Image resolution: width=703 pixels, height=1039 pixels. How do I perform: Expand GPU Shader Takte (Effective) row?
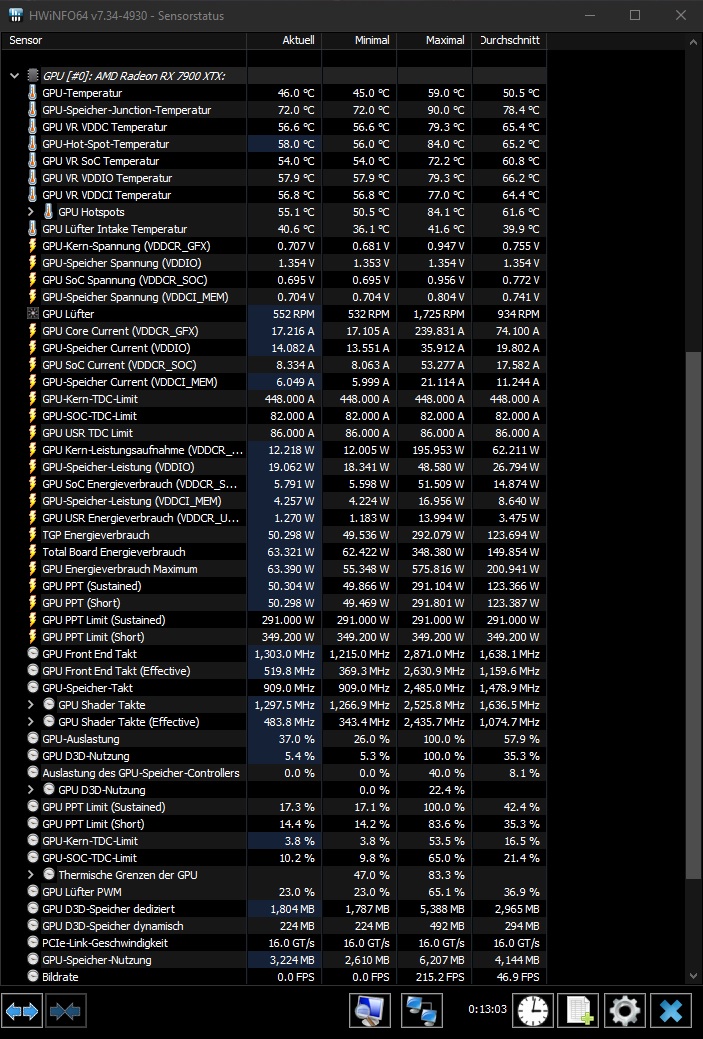pyautogui.click(x=30, y=722)
